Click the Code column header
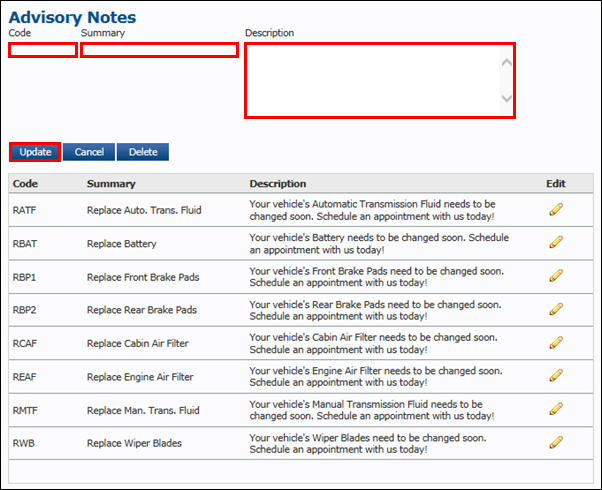Screen dimensions: 602x490 coord(25,184)
